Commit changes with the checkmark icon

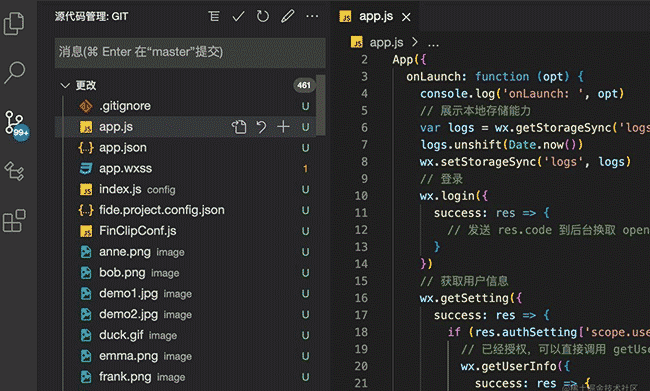(238, 17)
